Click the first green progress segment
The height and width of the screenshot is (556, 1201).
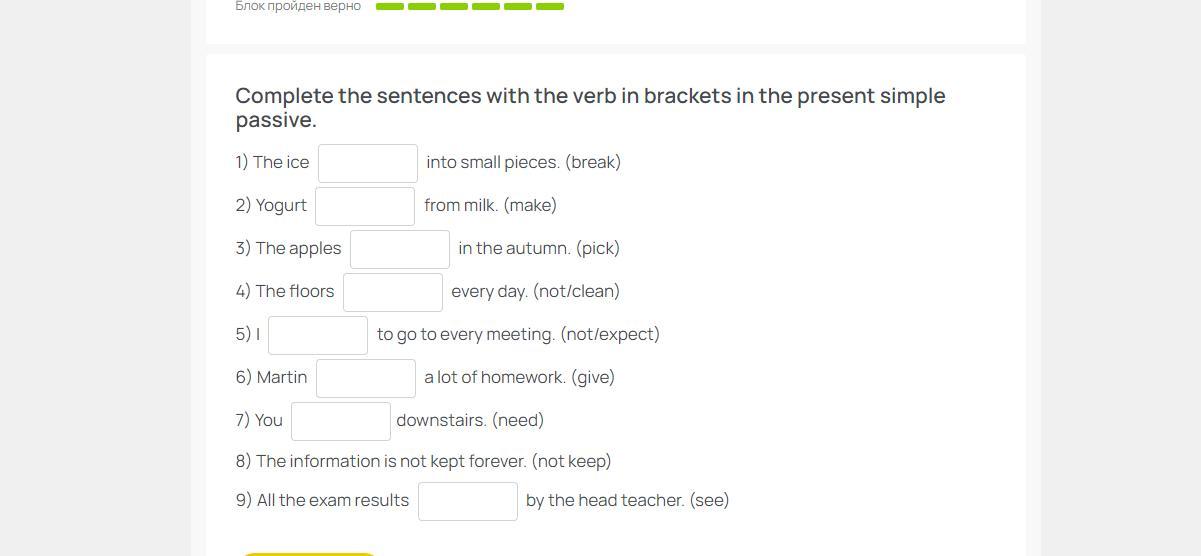point(390,7)
